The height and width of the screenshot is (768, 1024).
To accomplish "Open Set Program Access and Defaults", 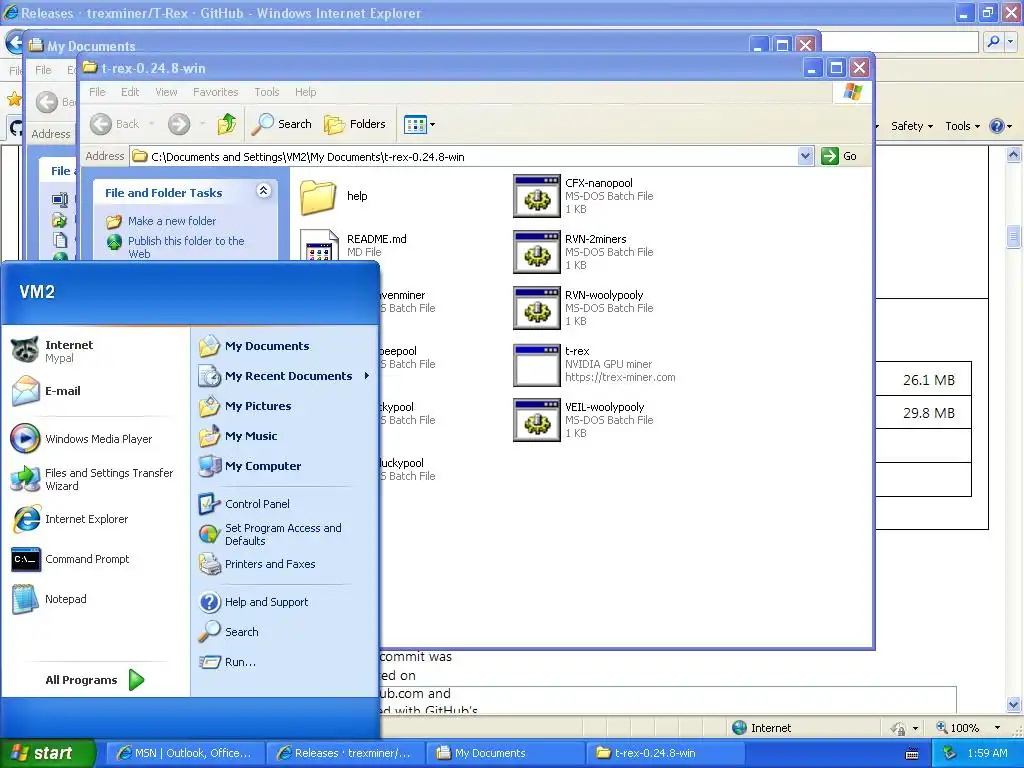I will click(270, 534).
